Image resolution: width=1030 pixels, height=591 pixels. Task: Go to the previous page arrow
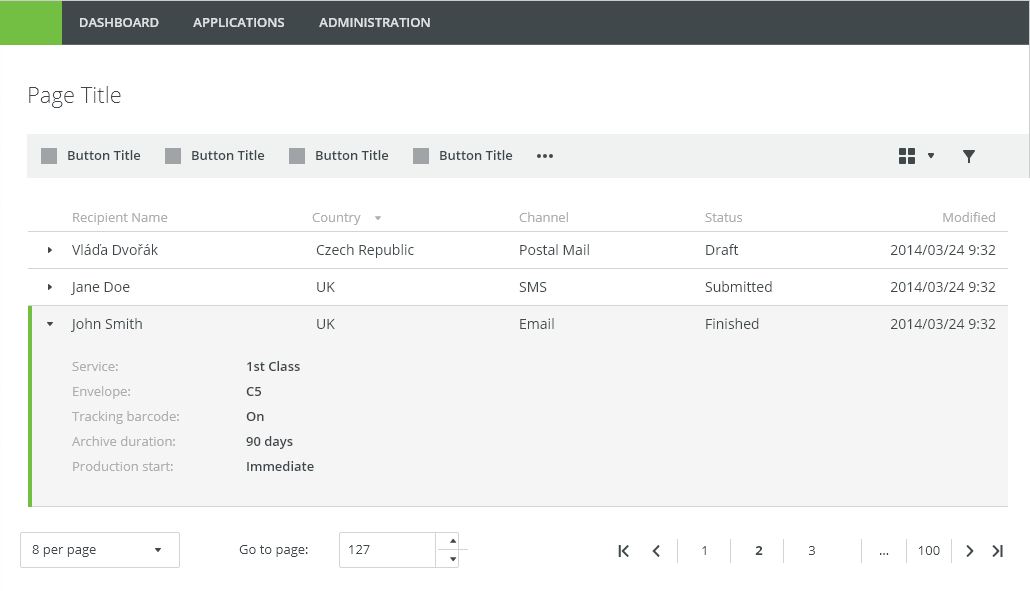coord(656,551)
